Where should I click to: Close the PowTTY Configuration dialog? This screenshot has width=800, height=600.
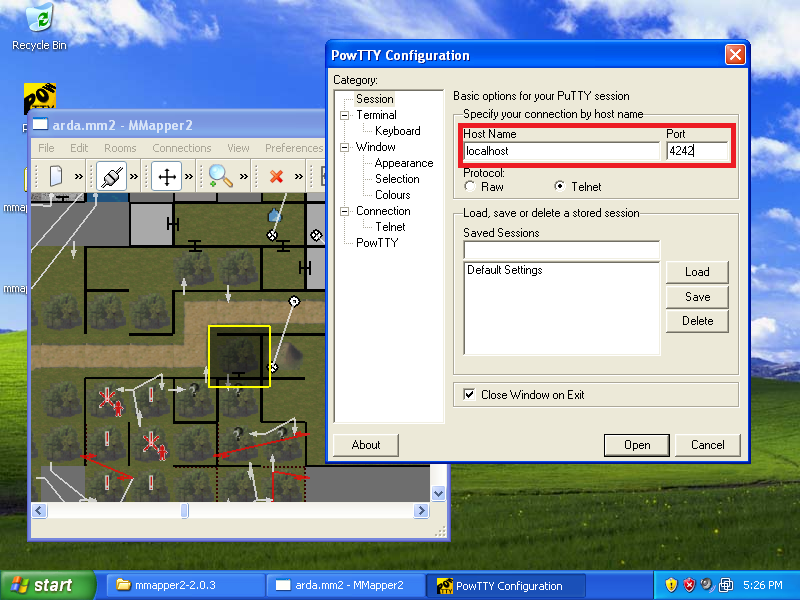coord(735,55)
